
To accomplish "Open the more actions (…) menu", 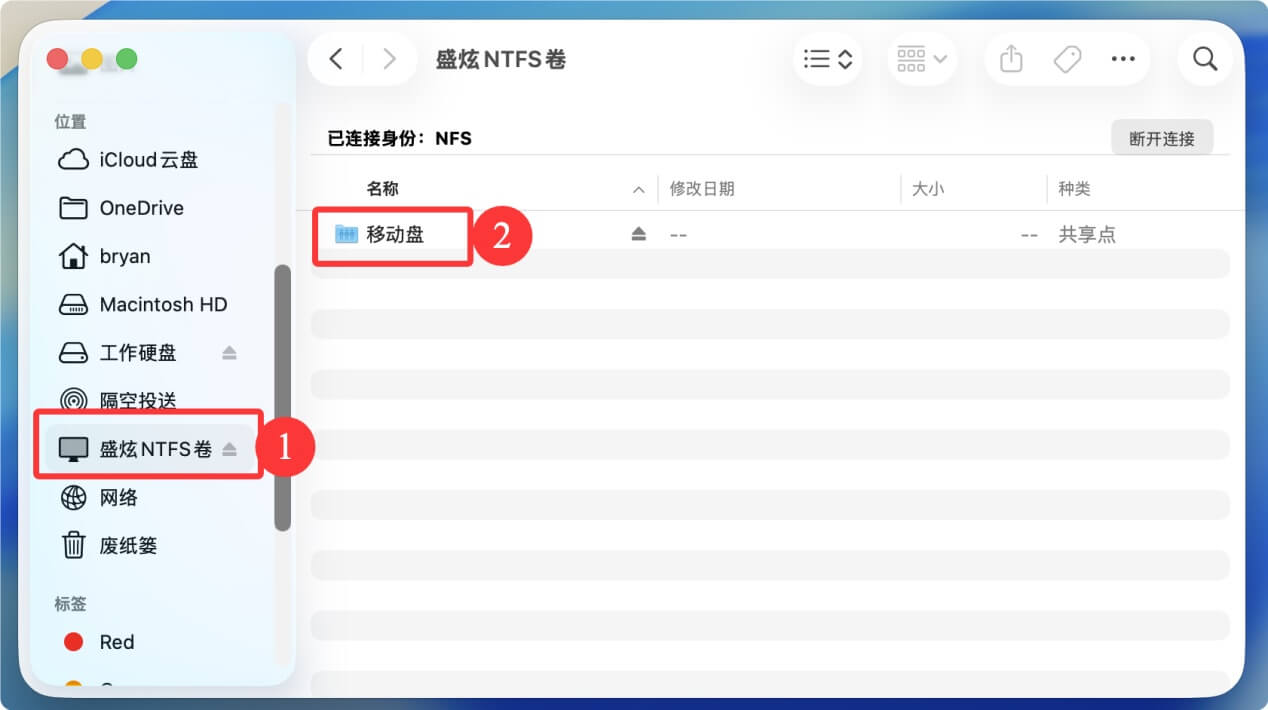I will tap(1122, 59).
